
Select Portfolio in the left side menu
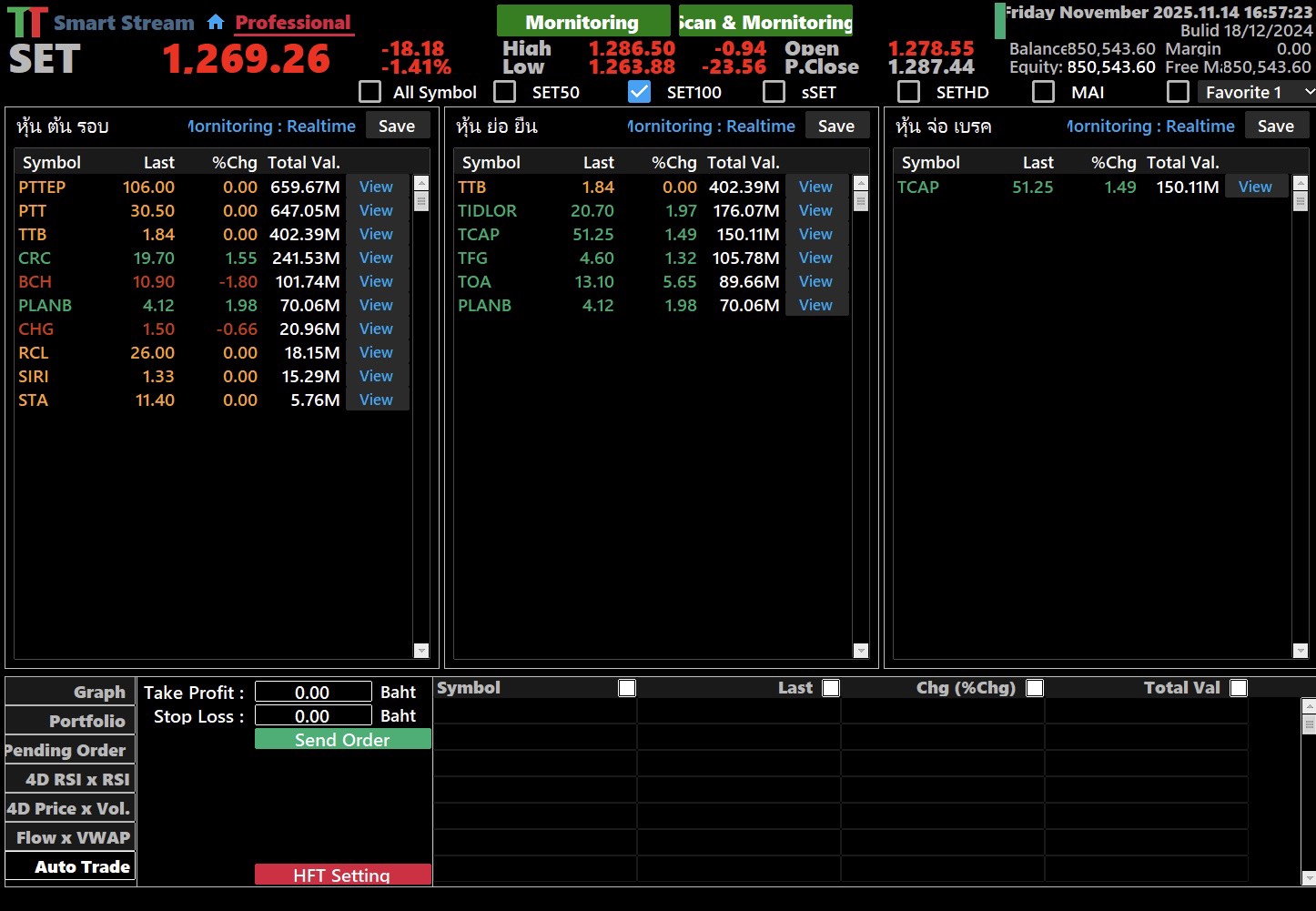pos(70,721)
